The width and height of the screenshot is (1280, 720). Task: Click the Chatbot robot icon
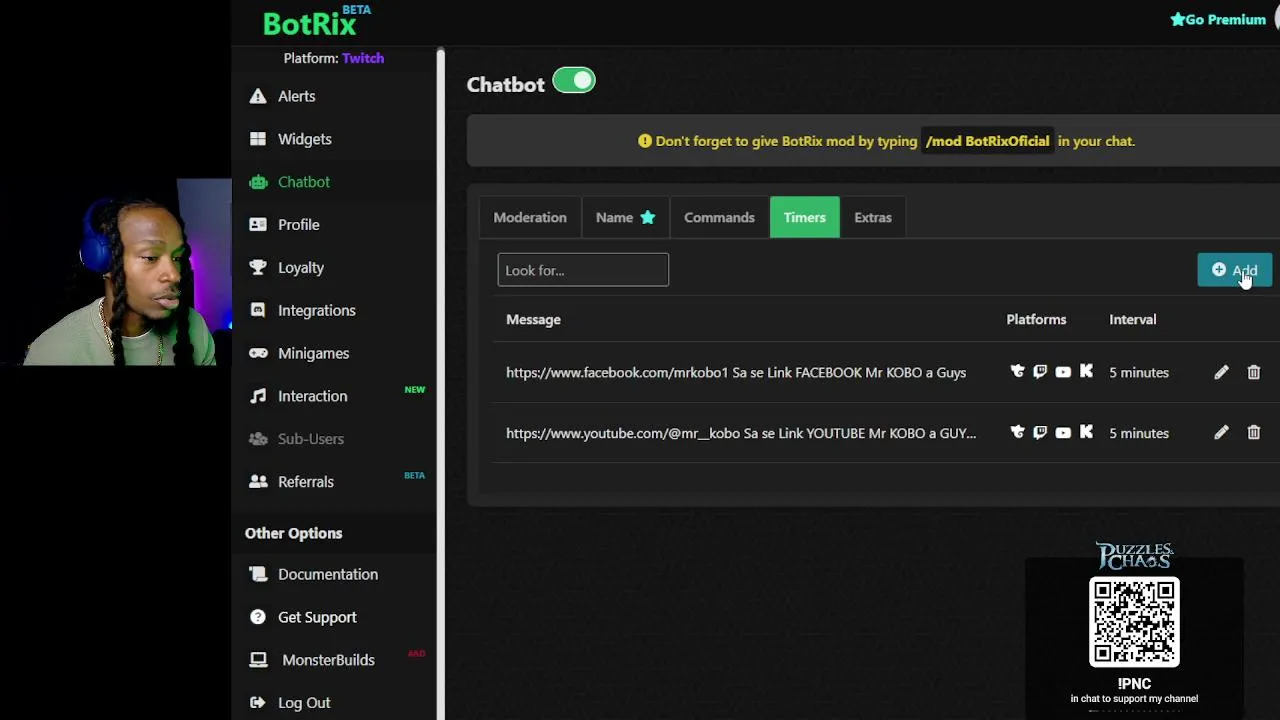click(258, 182)
